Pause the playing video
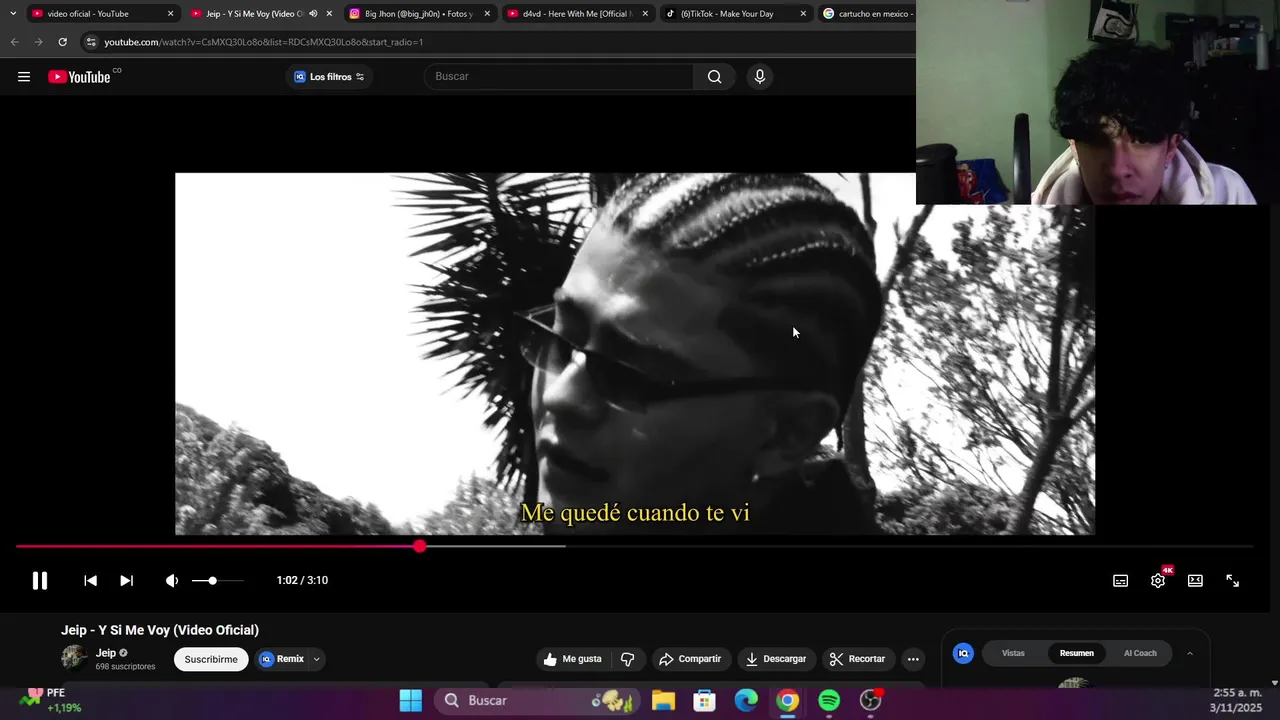 (x=39, y=580)
